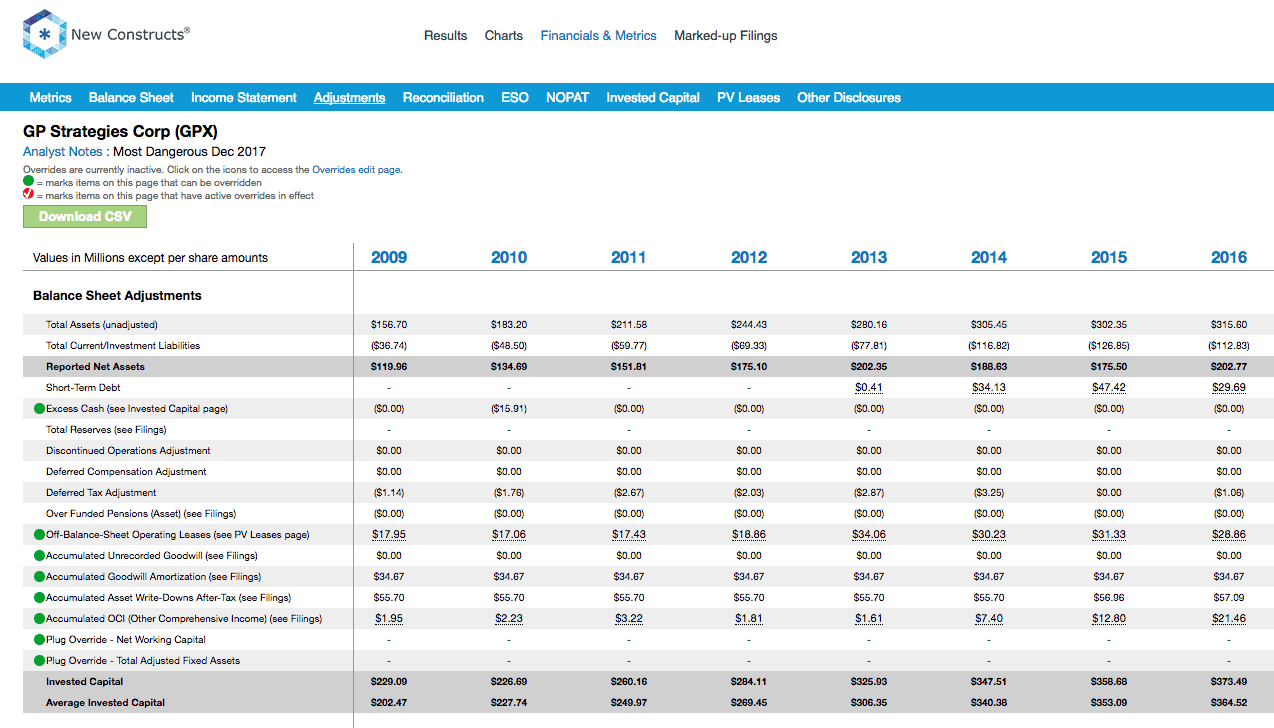The height and width of the screenshot is (728, 1274).
Task: Switch to the Reconciliation tab
Action: point(443,97)
